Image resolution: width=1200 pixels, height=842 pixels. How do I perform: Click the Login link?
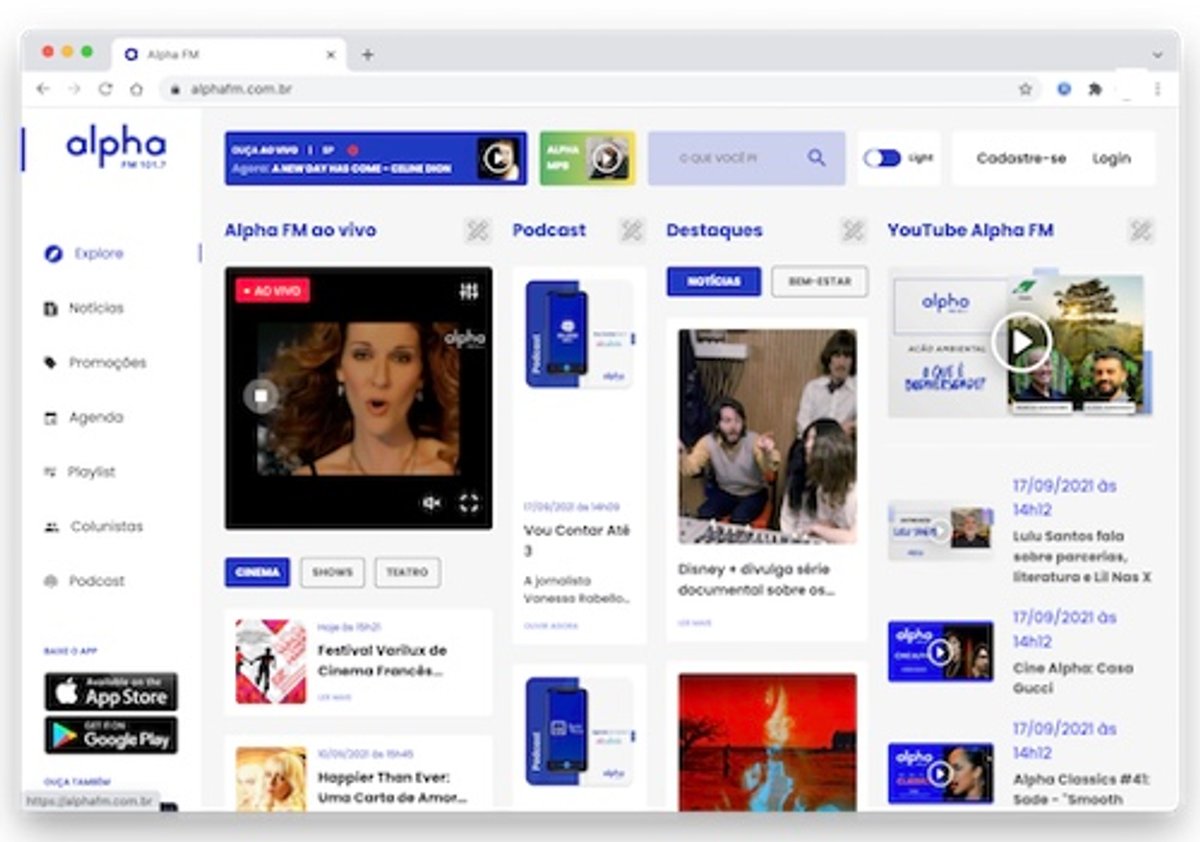pyautogui.click(x=1111, y=158)
